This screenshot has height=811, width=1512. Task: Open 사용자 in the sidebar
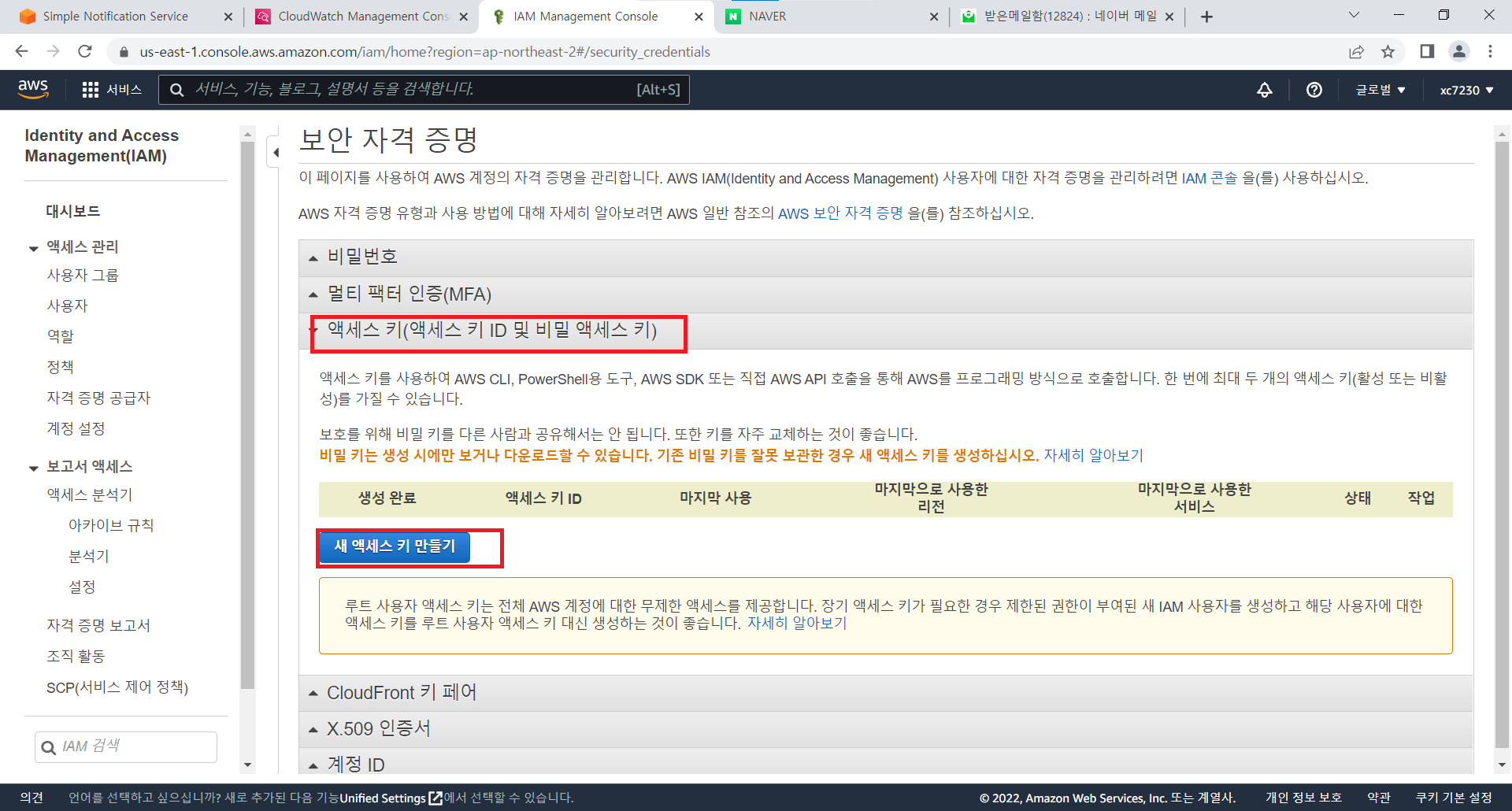point(67,306)
